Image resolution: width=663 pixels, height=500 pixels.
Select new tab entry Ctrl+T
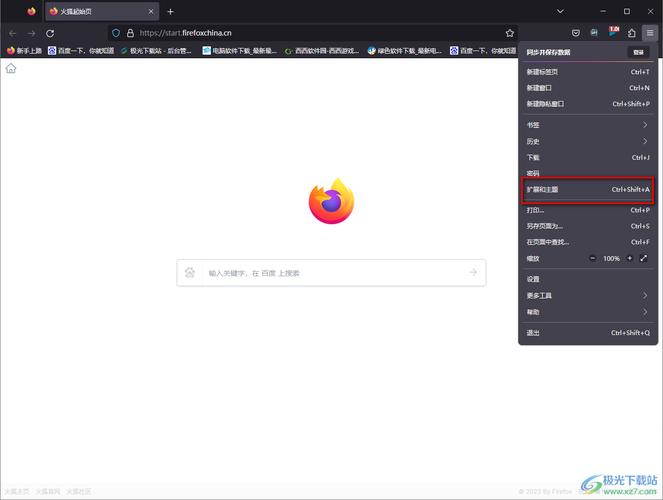pyautogui.click(x=588, y=72)
